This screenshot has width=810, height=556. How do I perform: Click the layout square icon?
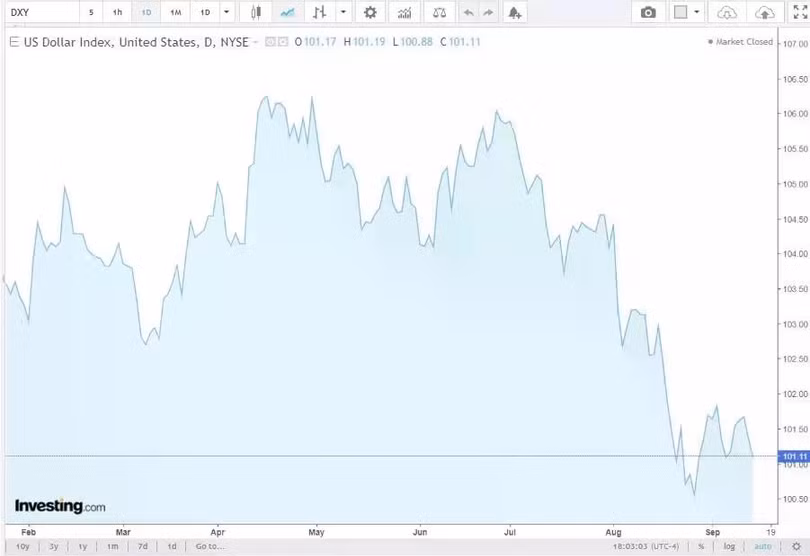point(680,12)
